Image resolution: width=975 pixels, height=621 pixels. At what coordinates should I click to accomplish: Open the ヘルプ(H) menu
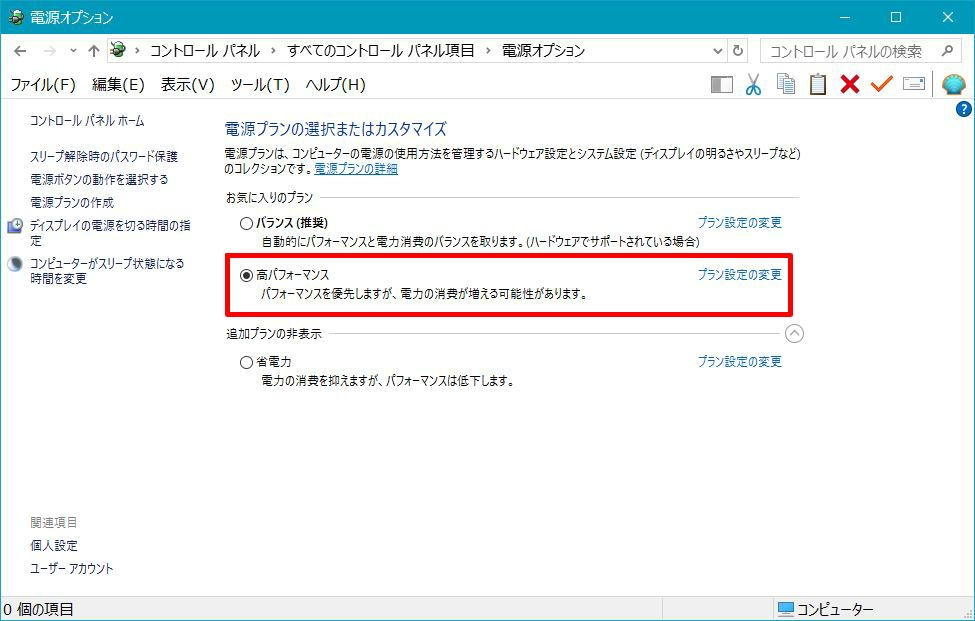[335, 85]
